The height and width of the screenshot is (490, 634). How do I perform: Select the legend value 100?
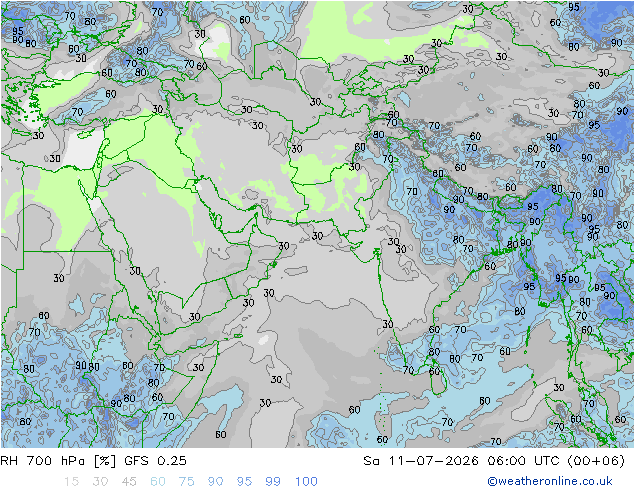(x=306, y=482)
